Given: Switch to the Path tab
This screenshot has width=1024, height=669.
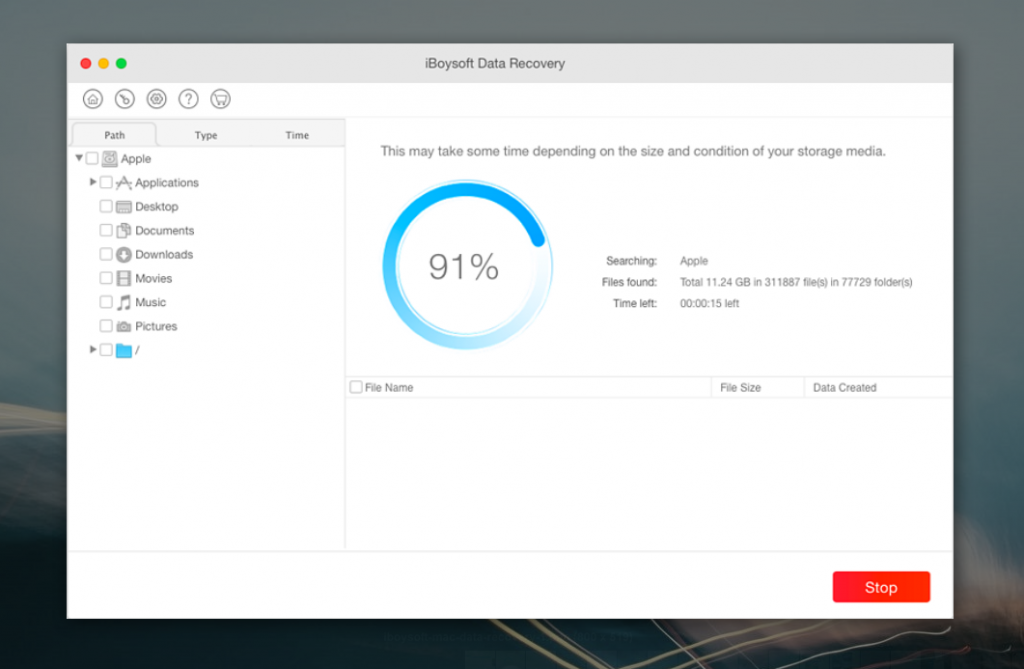Looking at the screenshot, I should (x=114, y=135).
